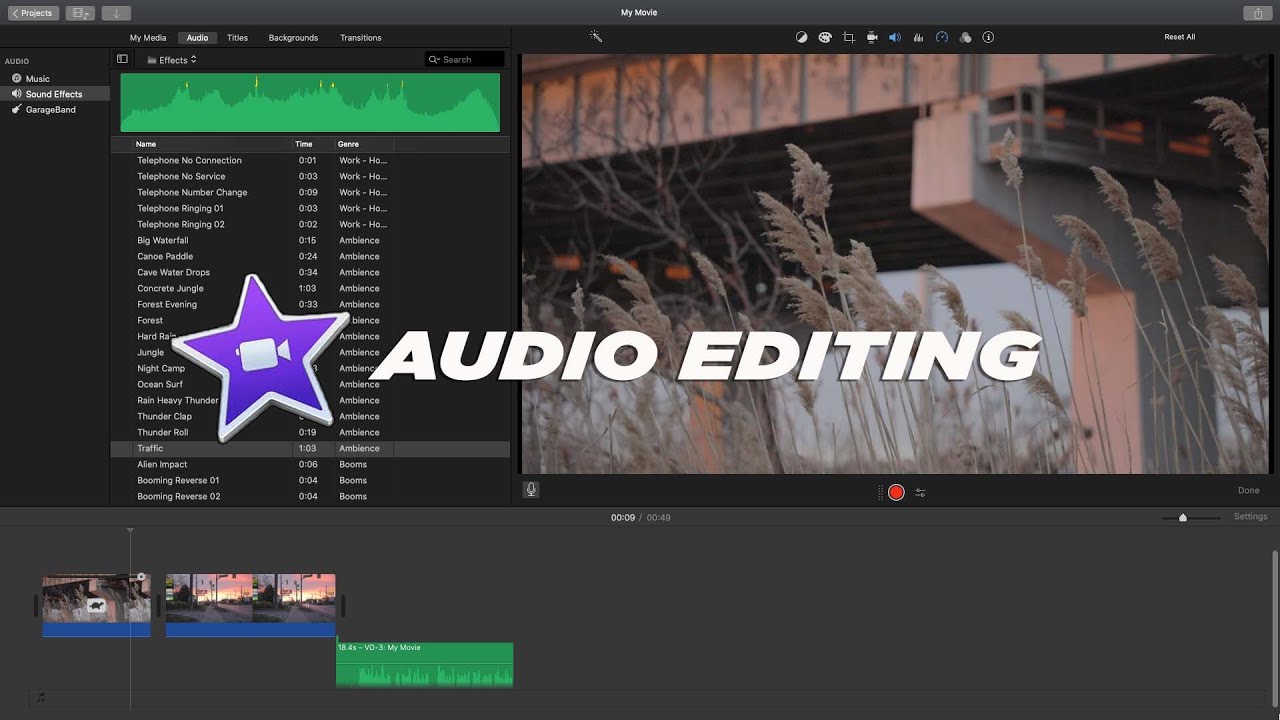Open the Effects folder dropdown

(172, 60)
